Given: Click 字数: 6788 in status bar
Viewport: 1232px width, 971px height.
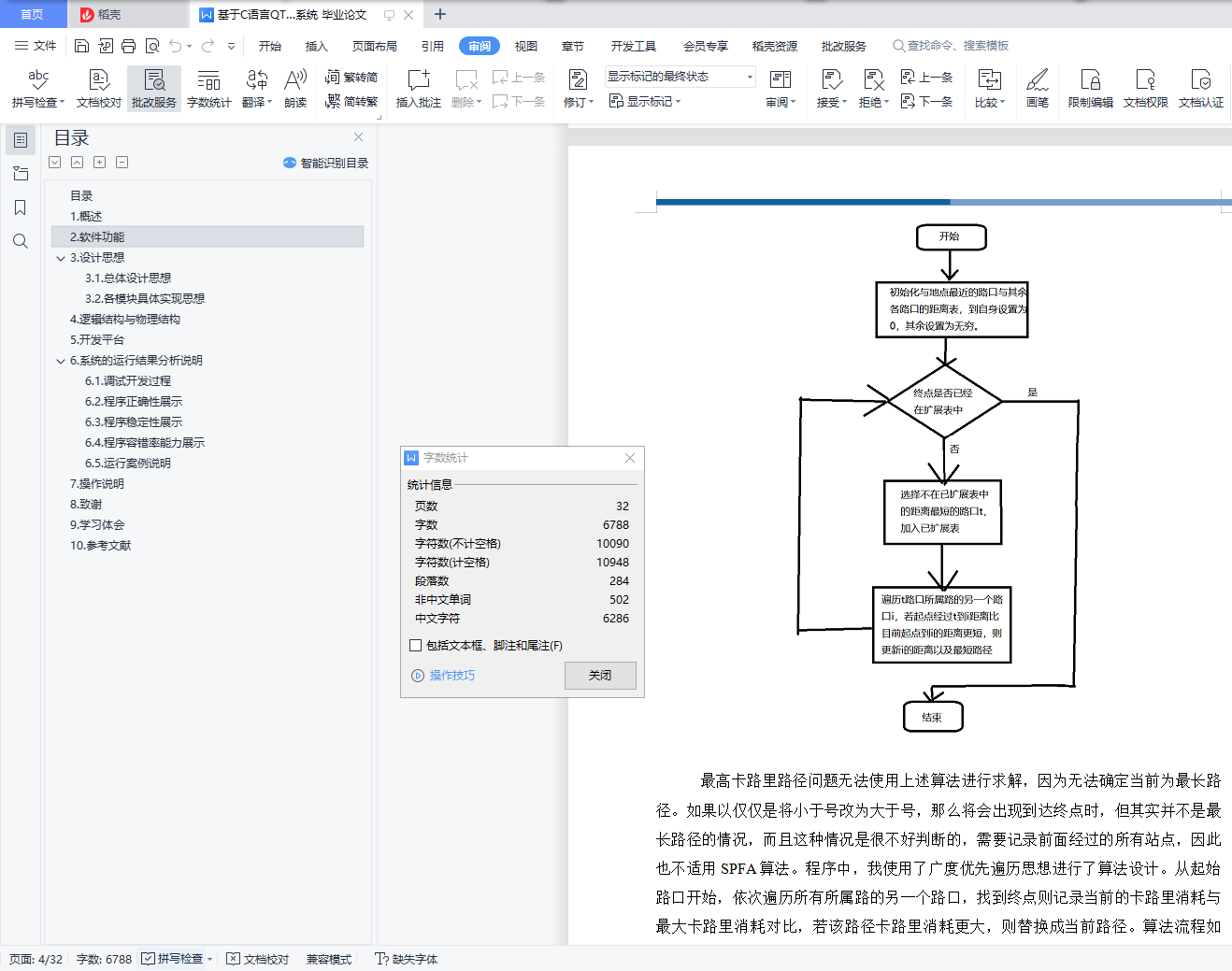Looking at the screenshot, I should point(104,959).
